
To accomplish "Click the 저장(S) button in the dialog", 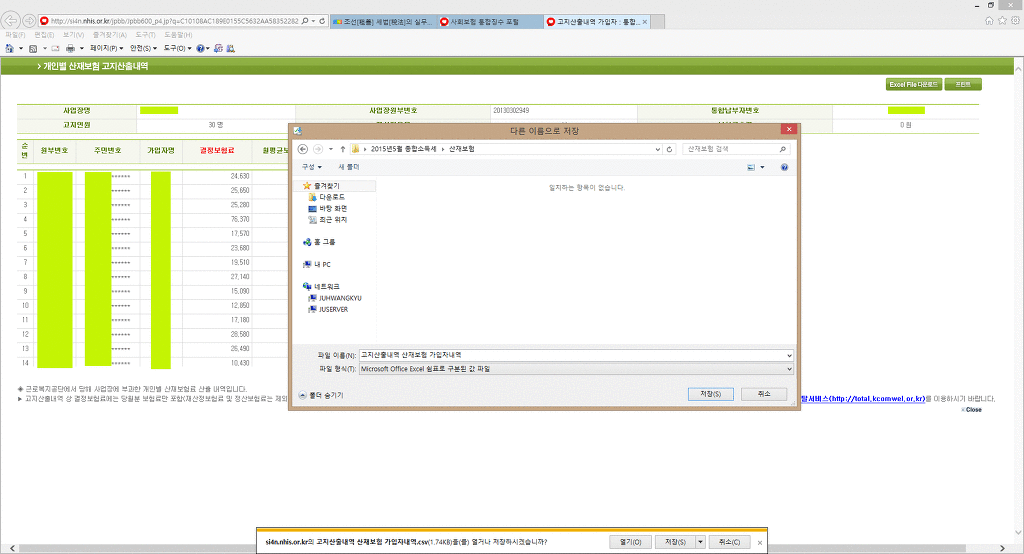I will (x=711, y=394).
